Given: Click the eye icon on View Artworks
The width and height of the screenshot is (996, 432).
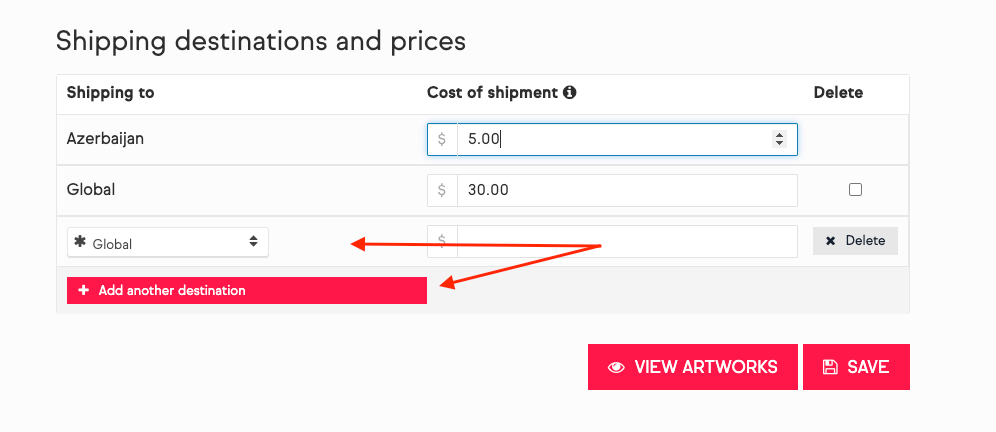Looking at the screenshot, I should pyautogui.click(x=617, y=367).
